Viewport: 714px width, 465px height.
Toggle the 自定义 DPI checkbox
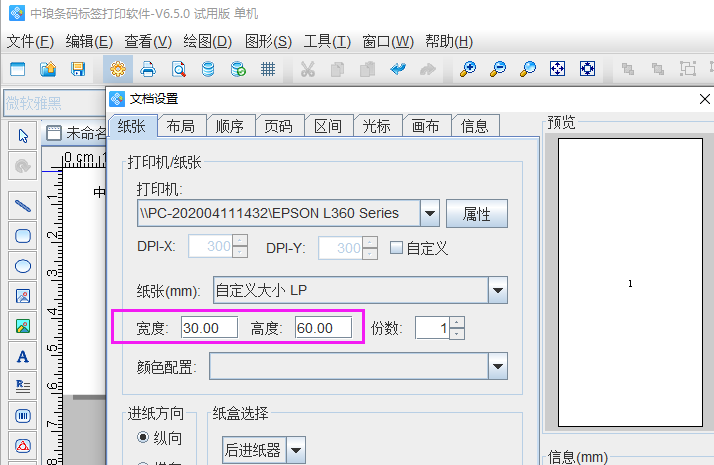click(x=396, y=248)
